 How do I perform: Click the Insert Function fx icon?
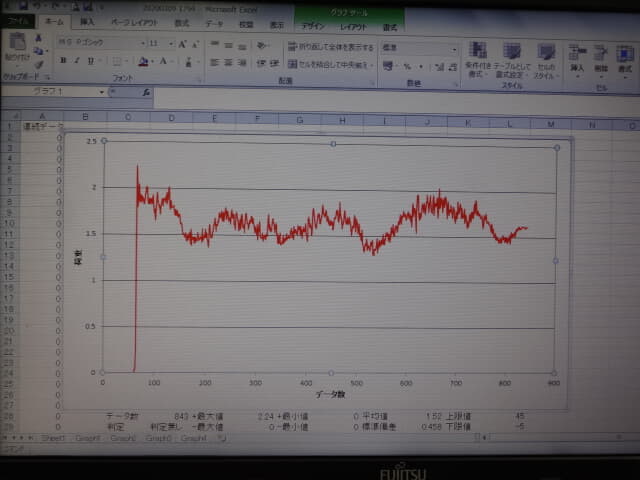tap(146, 92)
